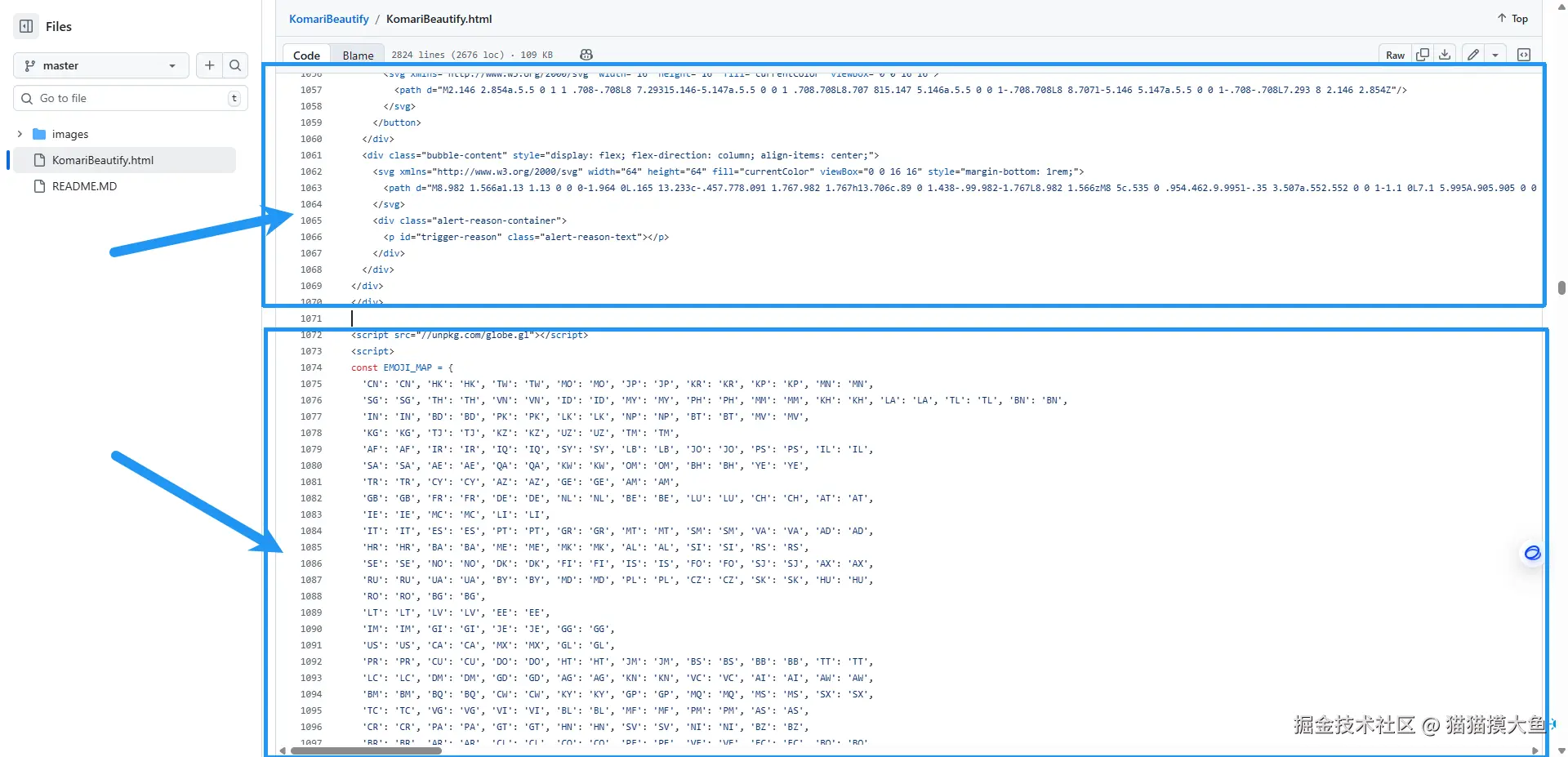Open the master branch dropdown
Image resolution: width=1568 pixels, height=757 pixels.
coord(101,65)
